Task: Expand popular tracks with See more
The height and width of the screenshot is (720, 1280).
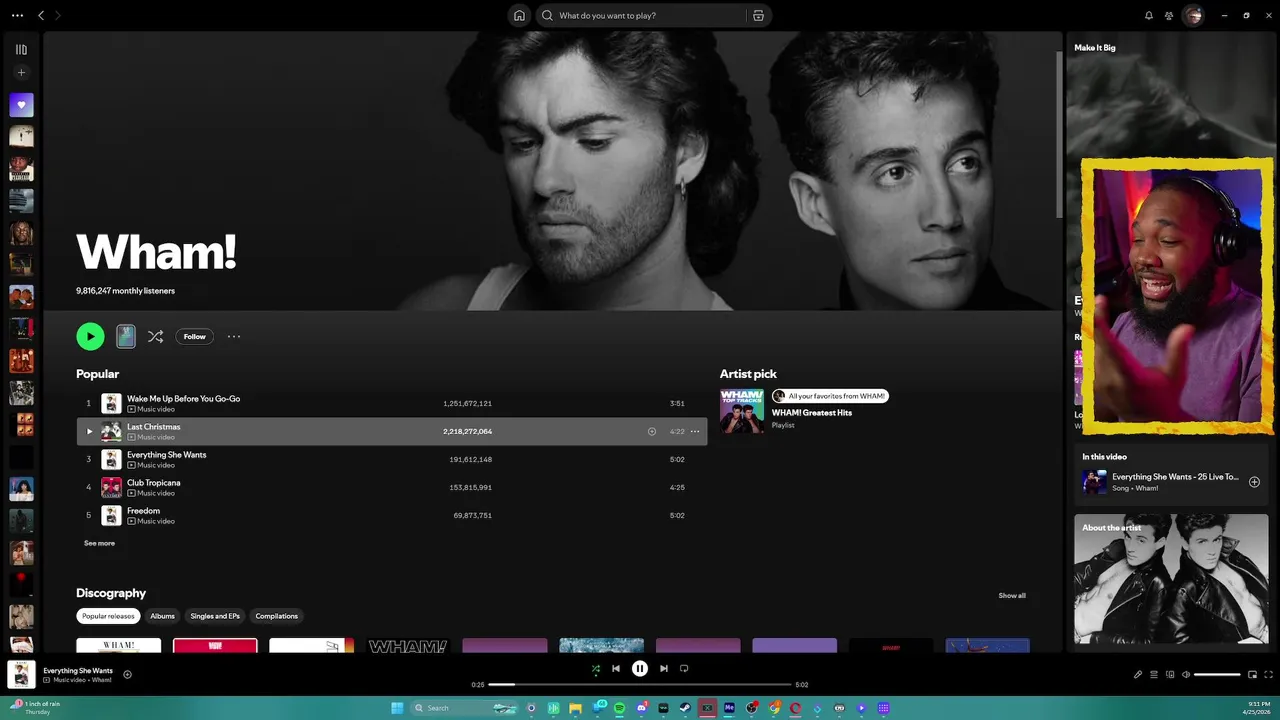Action: point(99,543)
